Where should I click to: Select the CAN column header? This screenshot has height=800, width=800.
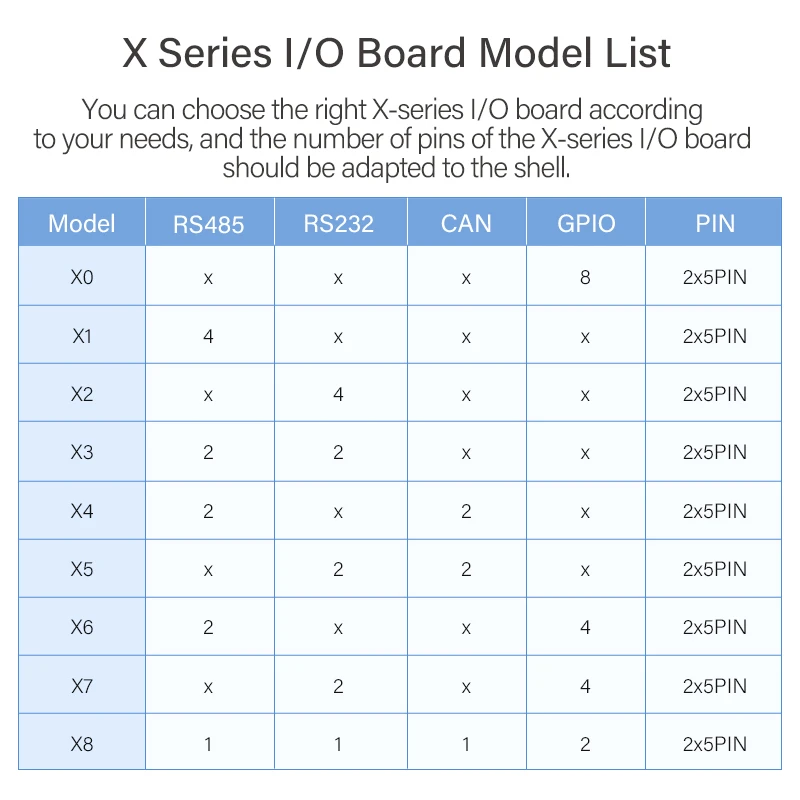pos(466,223)
